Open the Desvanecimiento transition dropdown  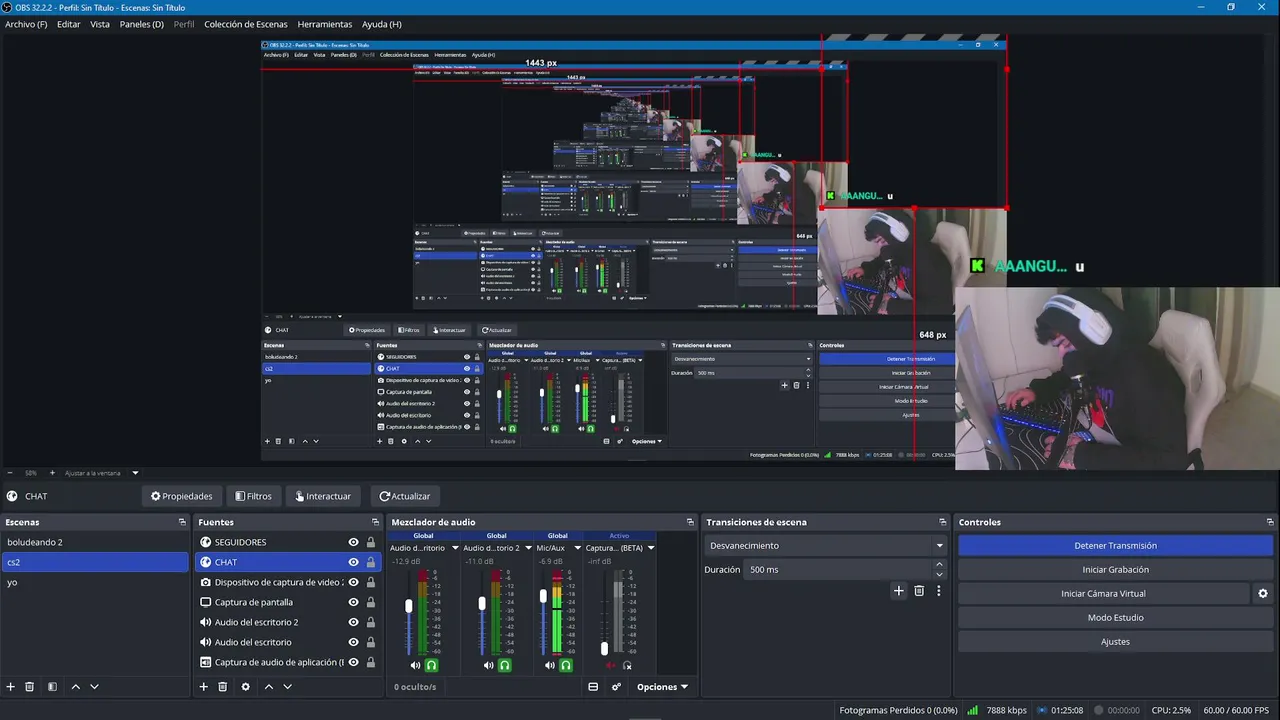coord(826,546)
